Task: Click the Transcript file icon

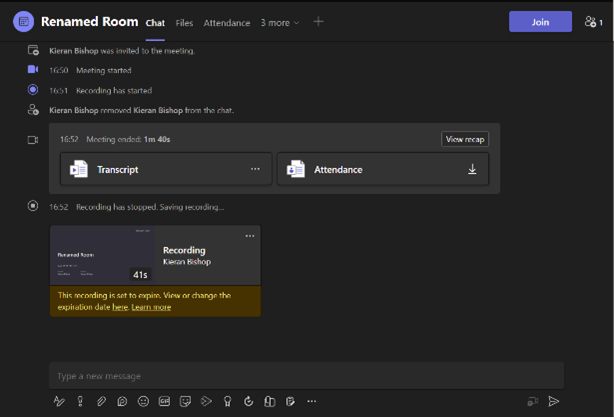Action: pos(79,169)
